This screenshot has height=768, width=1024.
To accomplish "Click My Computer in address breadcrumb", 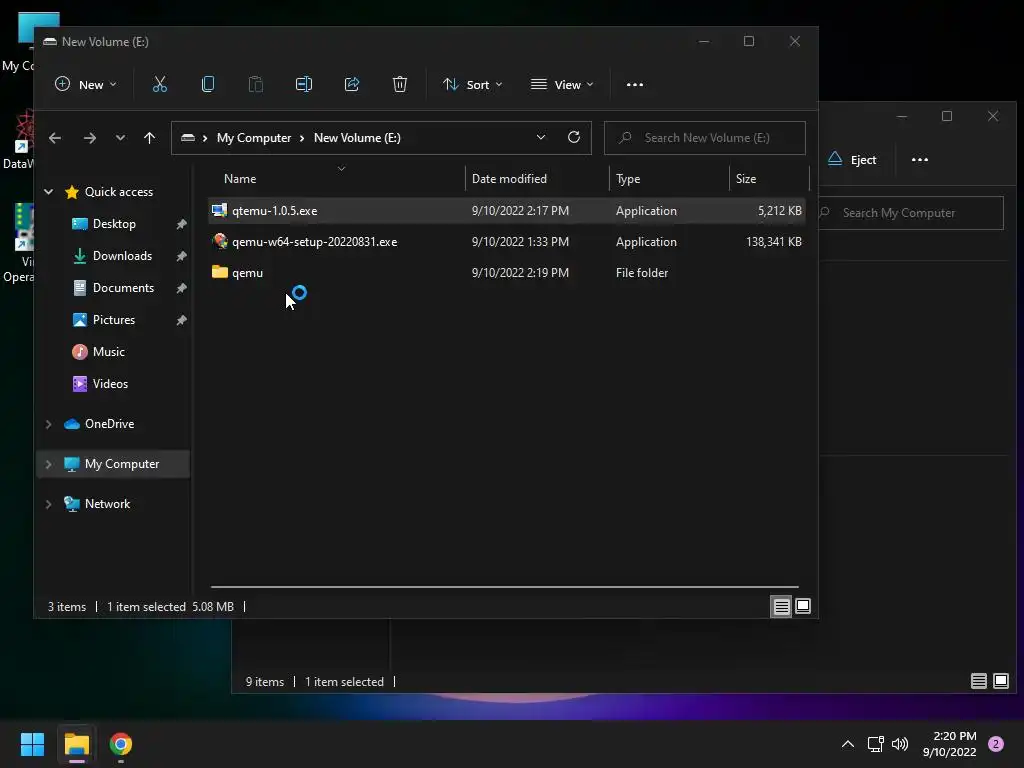I will [254, 138].
